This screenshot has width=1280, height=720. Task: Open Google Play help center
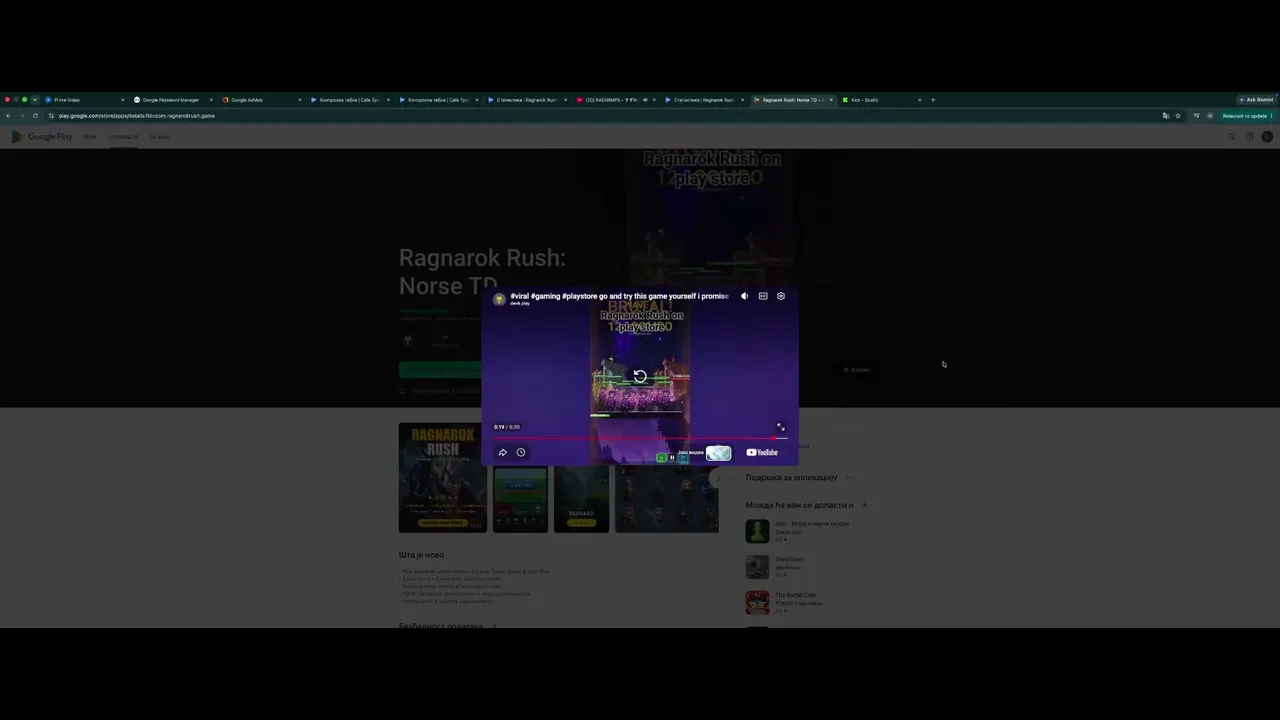[1249, 137]
